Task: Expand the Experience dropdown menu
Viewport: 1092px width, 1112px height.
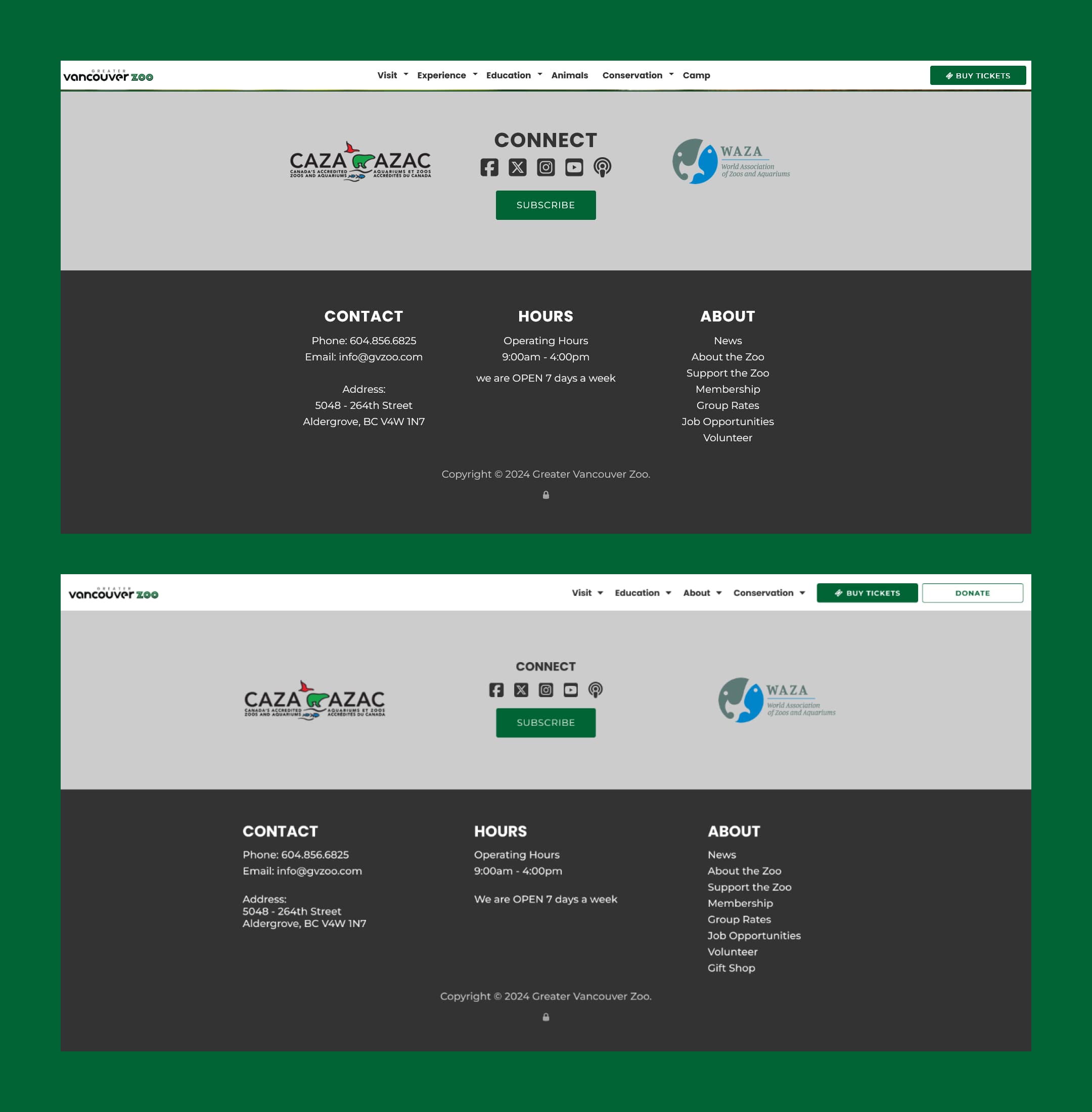Action: [445, 75]
